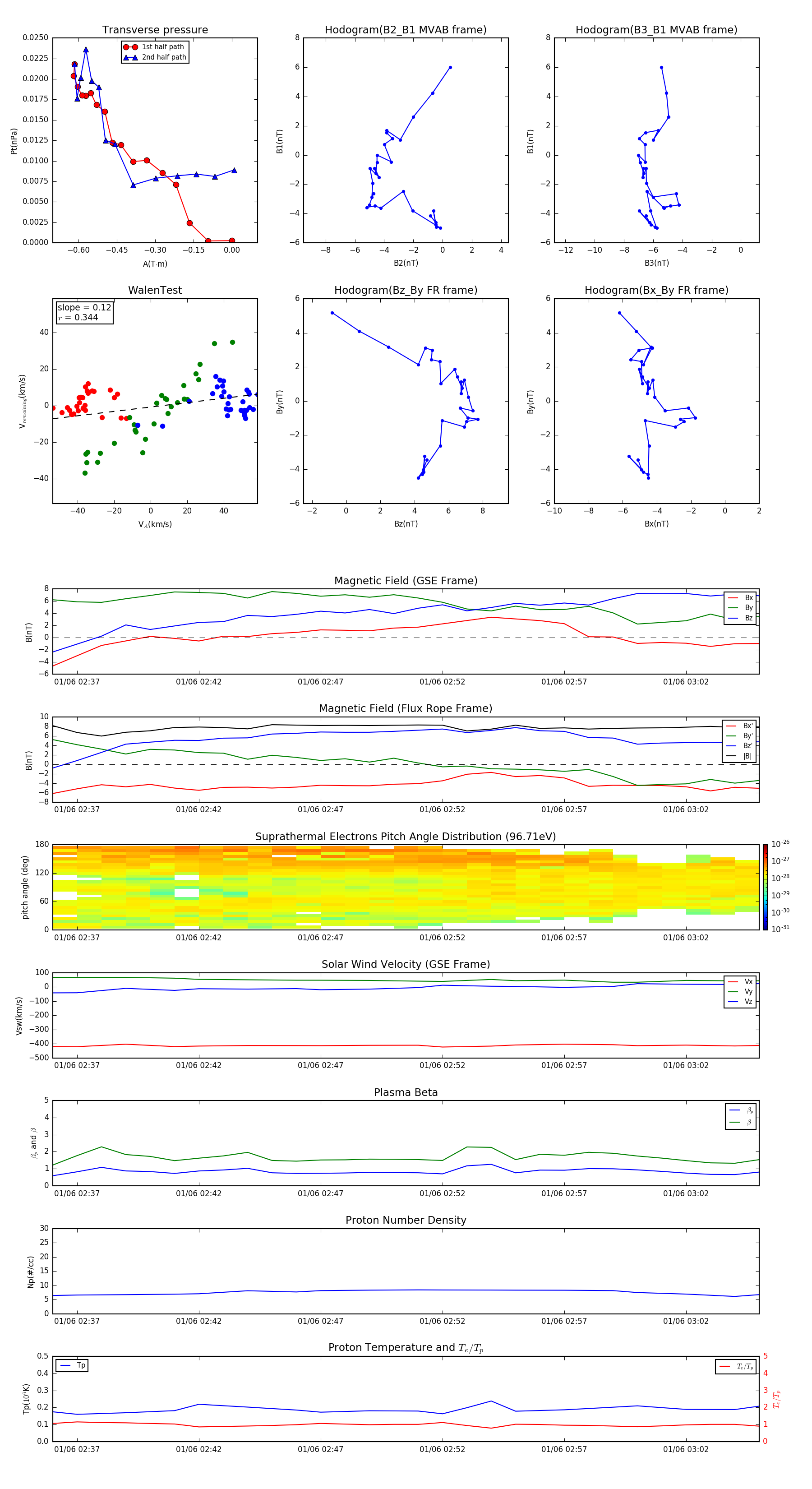Click the 'pitch angle (deg)' y-axis label
The width and height of the screenshot is (812, 1489).
(x=25, y=887)
